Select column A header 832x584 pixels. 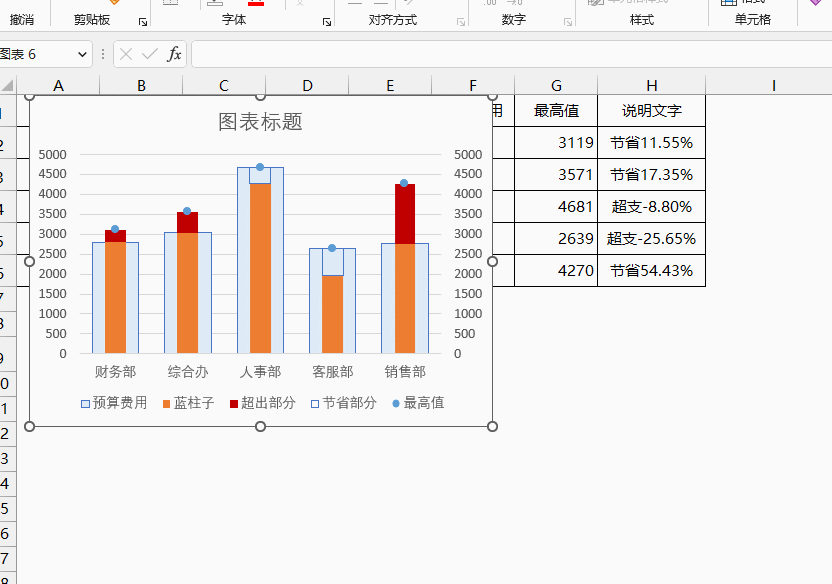coord(58,85)
